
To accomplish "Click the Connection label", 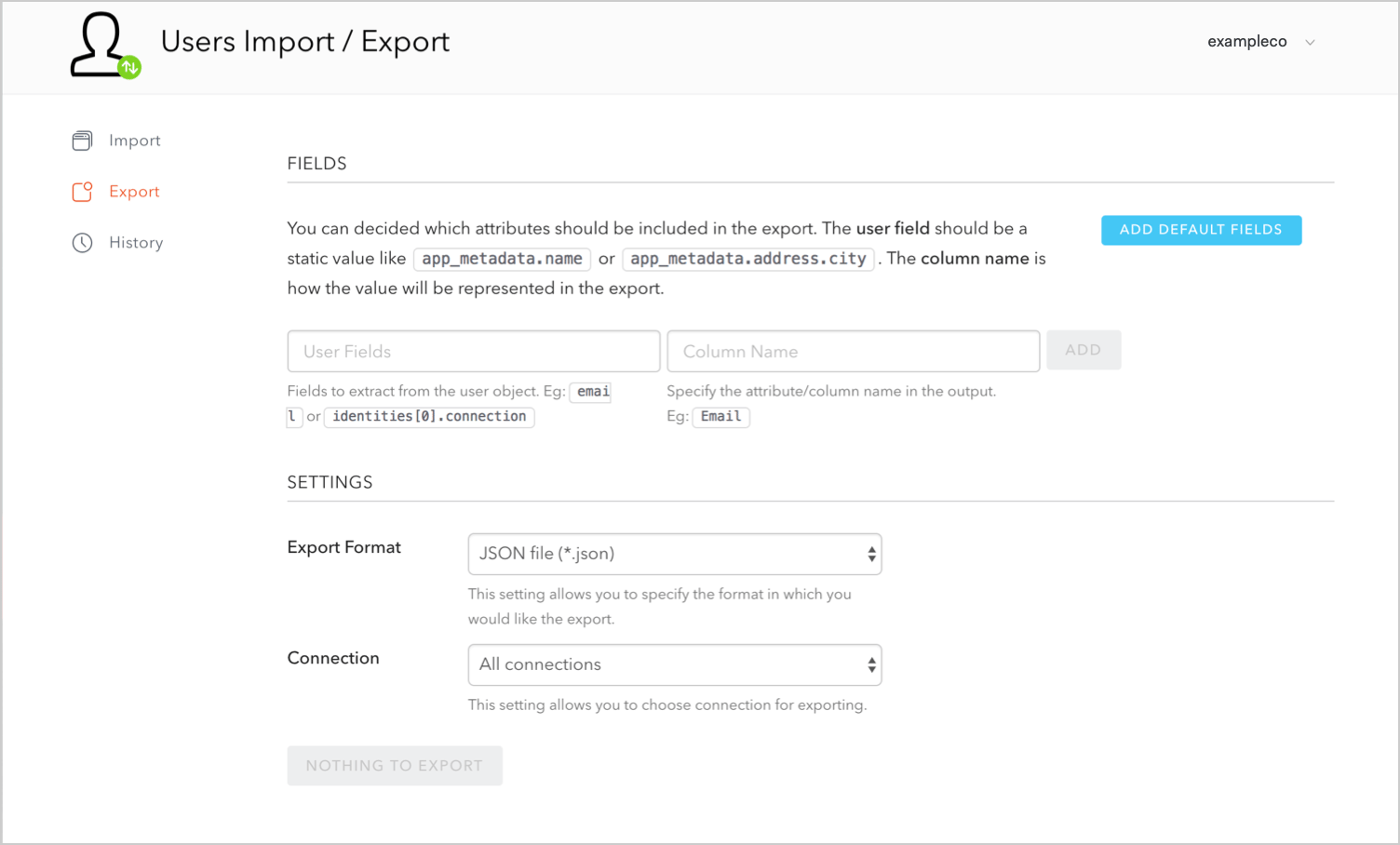I will tap(333, 658).
